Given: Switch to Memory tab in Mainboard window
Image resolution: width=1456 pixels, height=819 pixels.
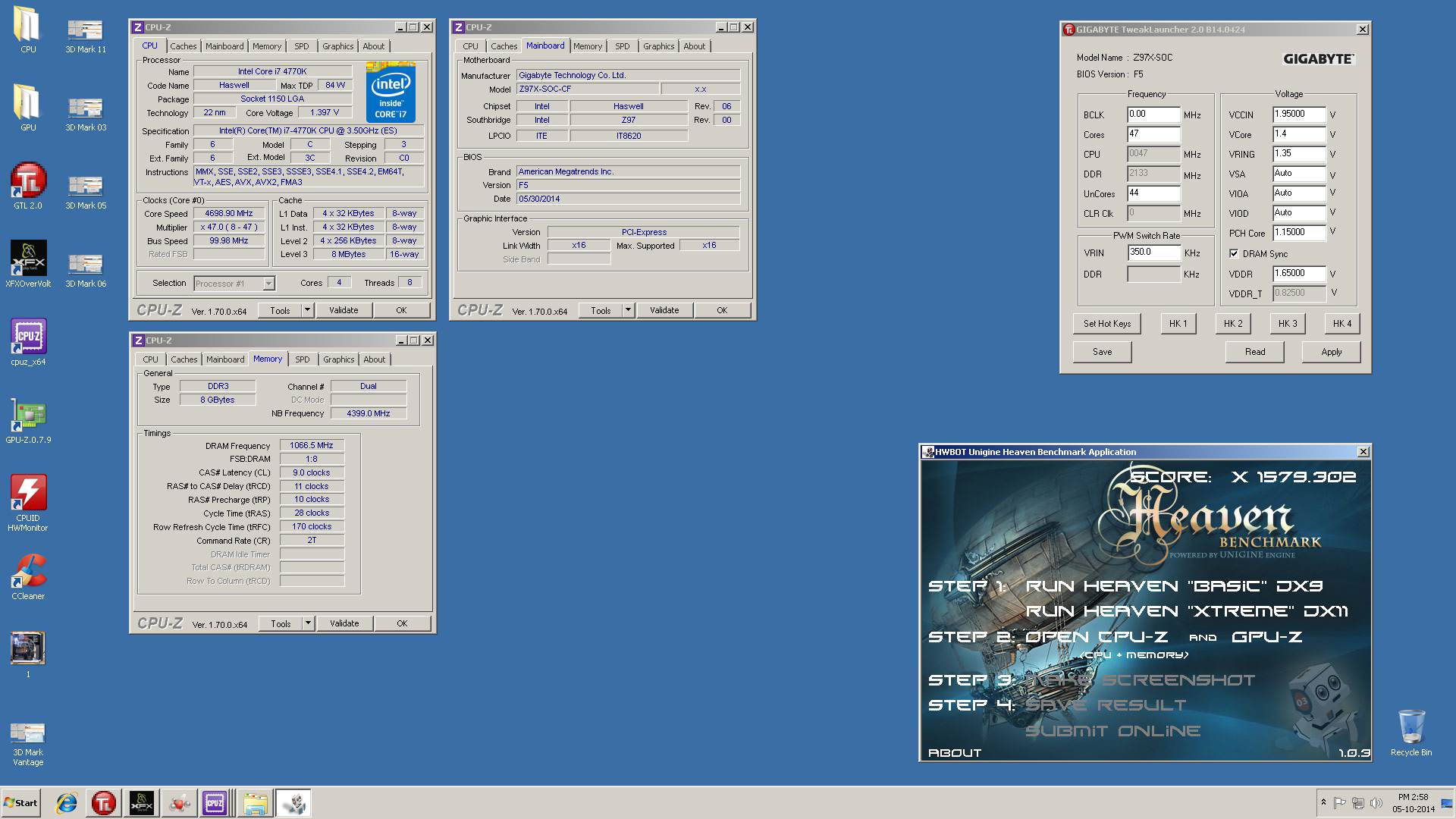Looking at the screenshot, I should tap(588, 46).
